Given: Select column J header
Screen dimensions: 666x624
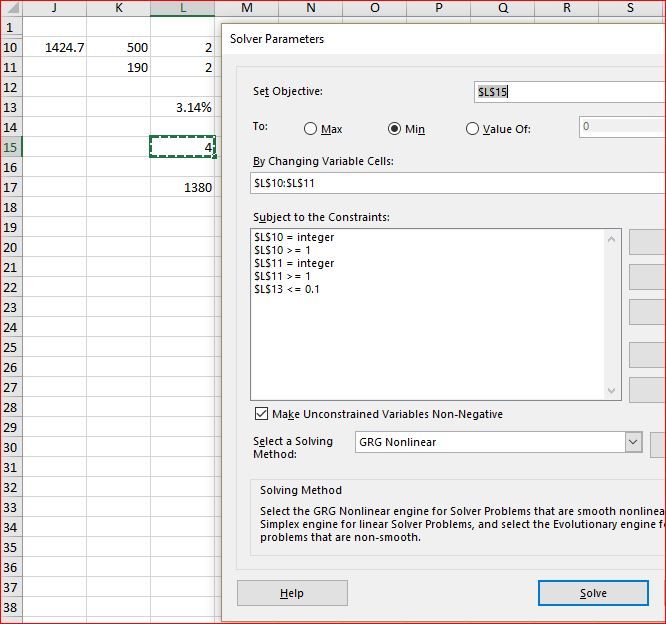Looking at the screenshot, I should [x=54, y=8].
